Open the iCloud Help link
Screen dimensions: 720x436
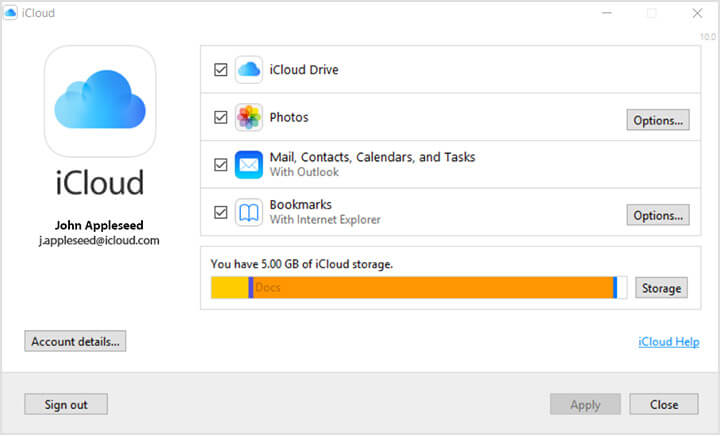[x=668, y=342]
